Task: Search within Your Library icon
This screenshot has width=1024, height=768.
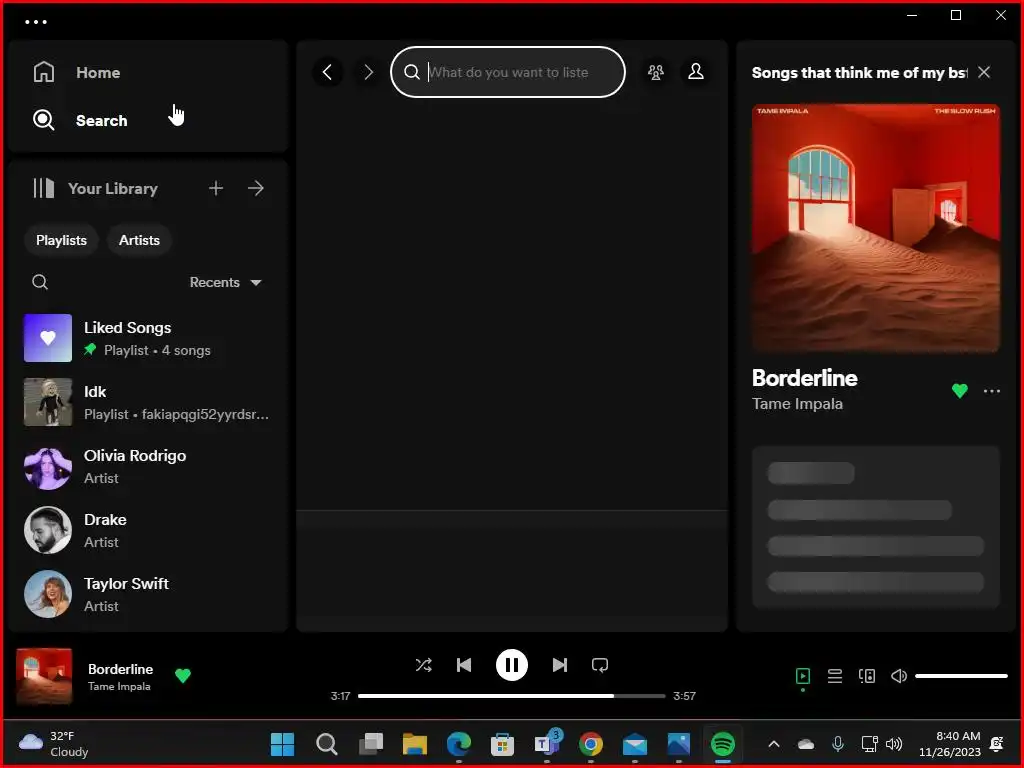Action: 40,282
